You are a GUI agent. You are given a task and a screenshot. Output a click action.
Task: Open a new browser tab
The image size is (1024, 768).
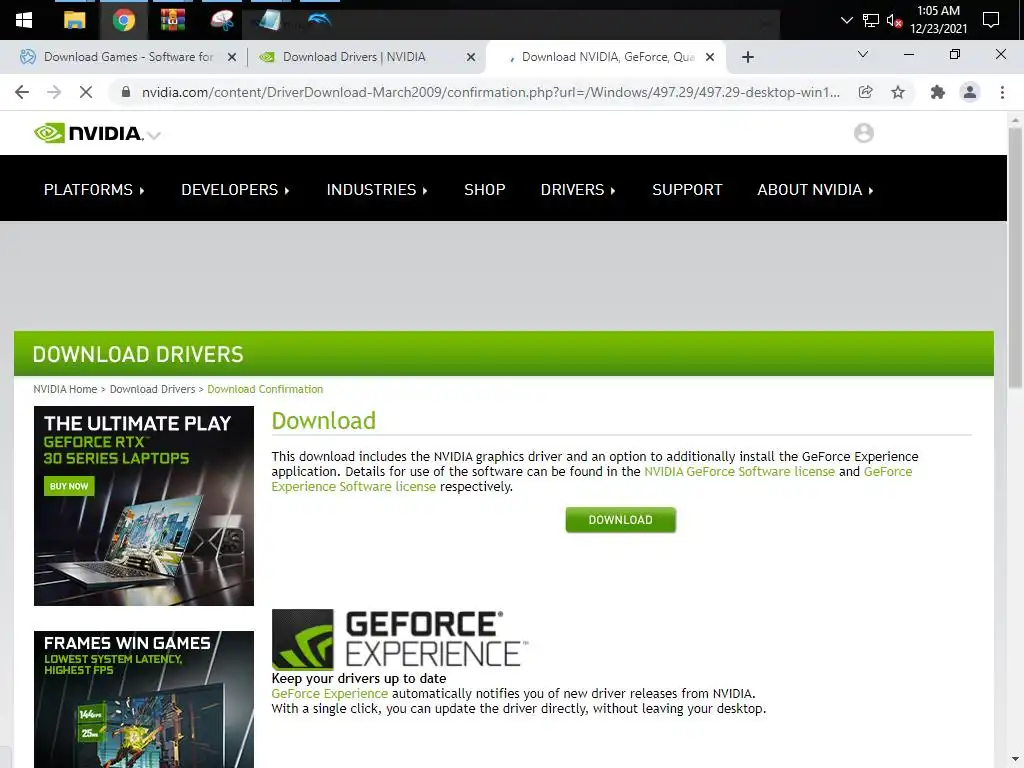click(748, 57)
